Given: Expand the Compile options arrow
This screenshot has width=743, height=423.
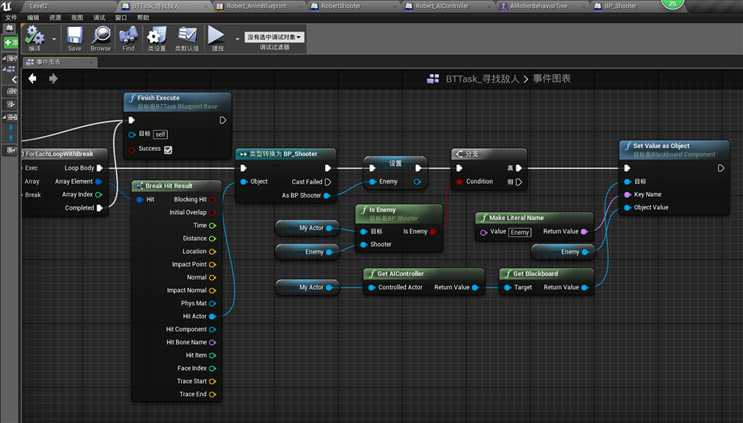Looking at the screenshot, I should point(54,39).
